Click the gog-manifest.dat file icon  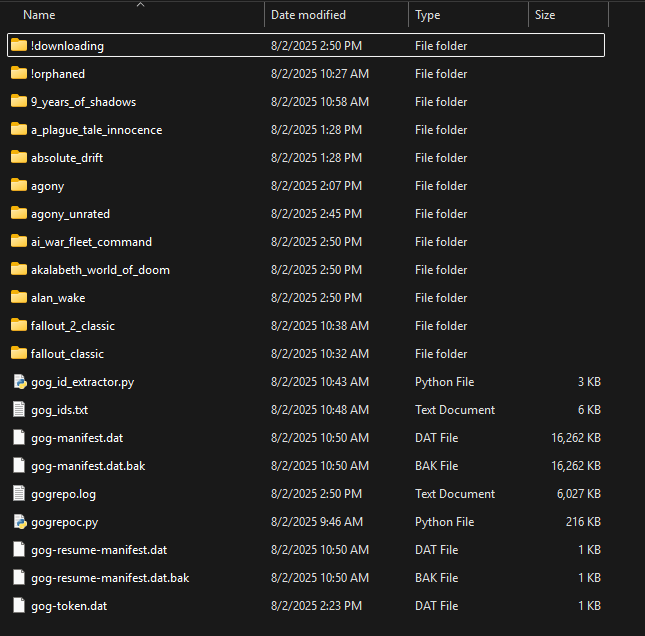(18, 438)
